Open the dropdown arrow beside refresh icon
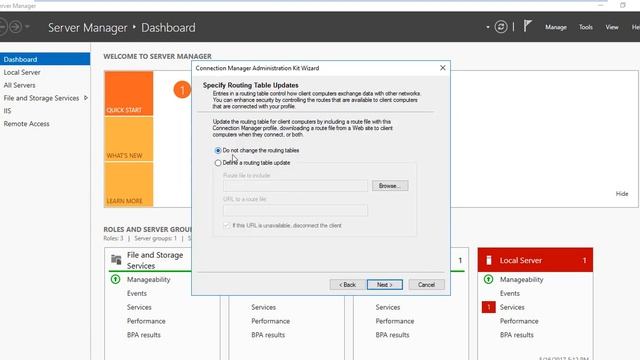 click(x=488, y=27)
